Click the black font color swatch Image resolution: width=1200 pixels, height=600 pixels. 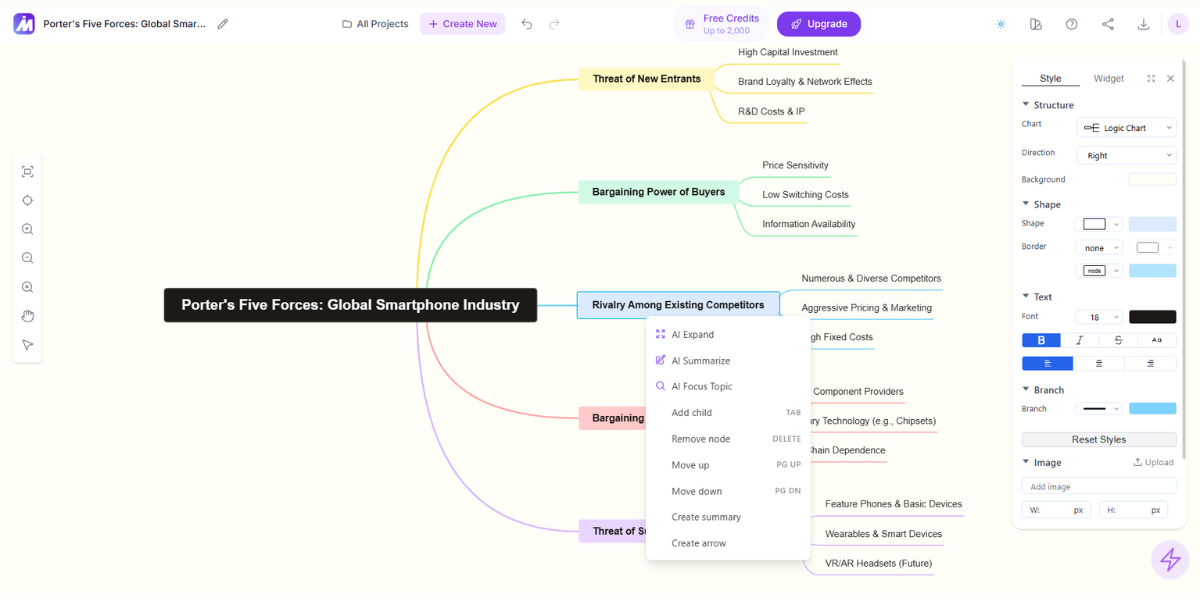click(x=1152, y=317)
